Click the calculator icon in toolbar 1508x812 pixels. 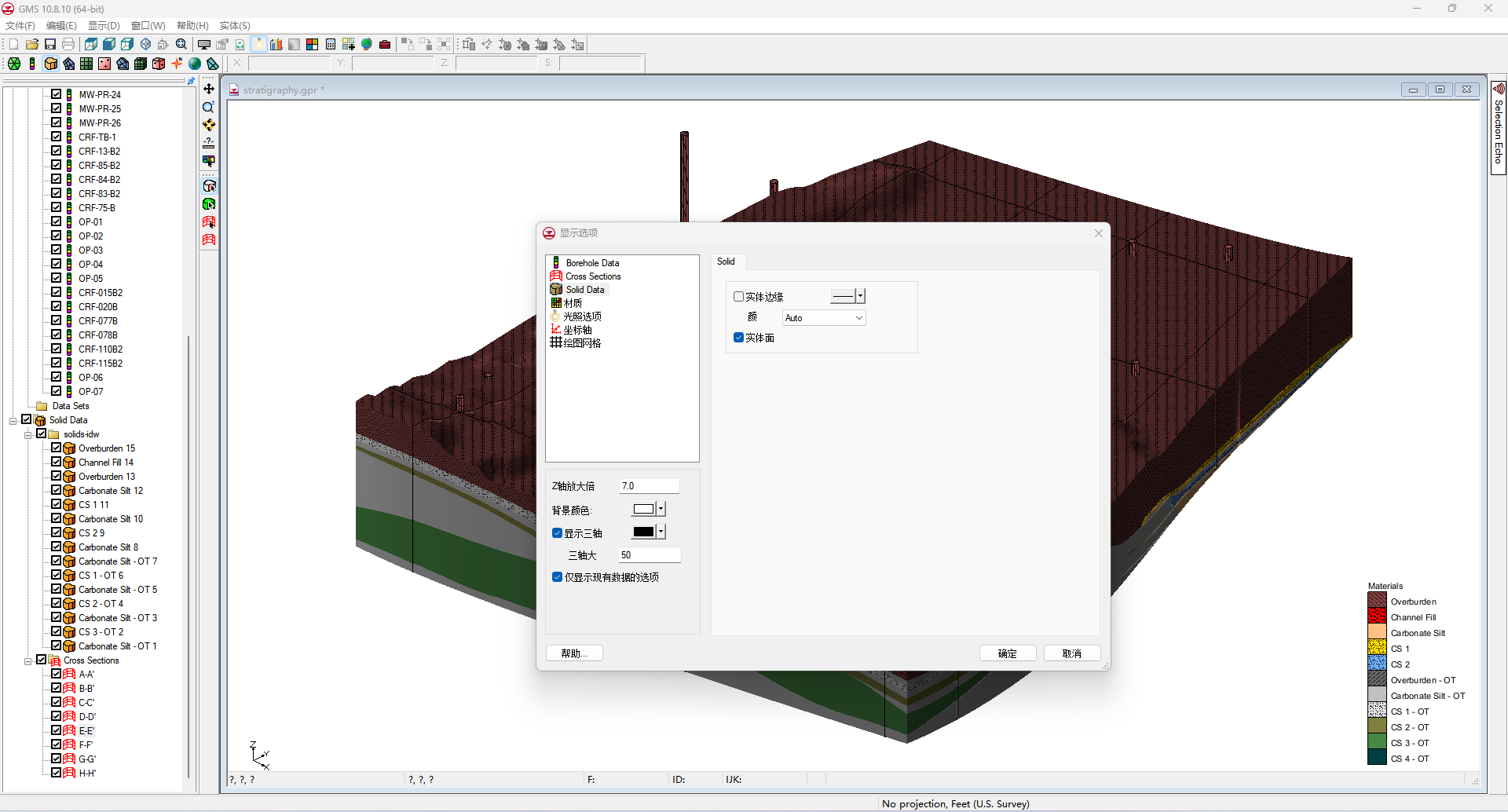point(331,45)
